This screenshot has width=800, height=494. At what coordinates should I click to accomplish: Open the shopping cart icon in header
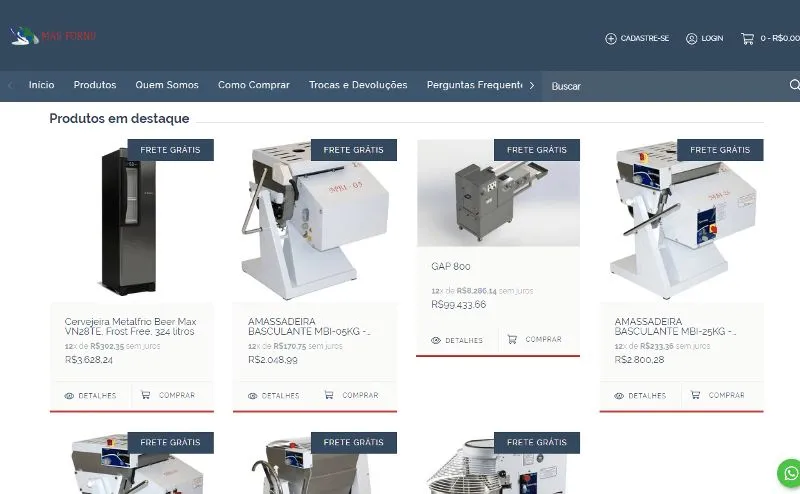pyautogui.click(x=747, y=39)
